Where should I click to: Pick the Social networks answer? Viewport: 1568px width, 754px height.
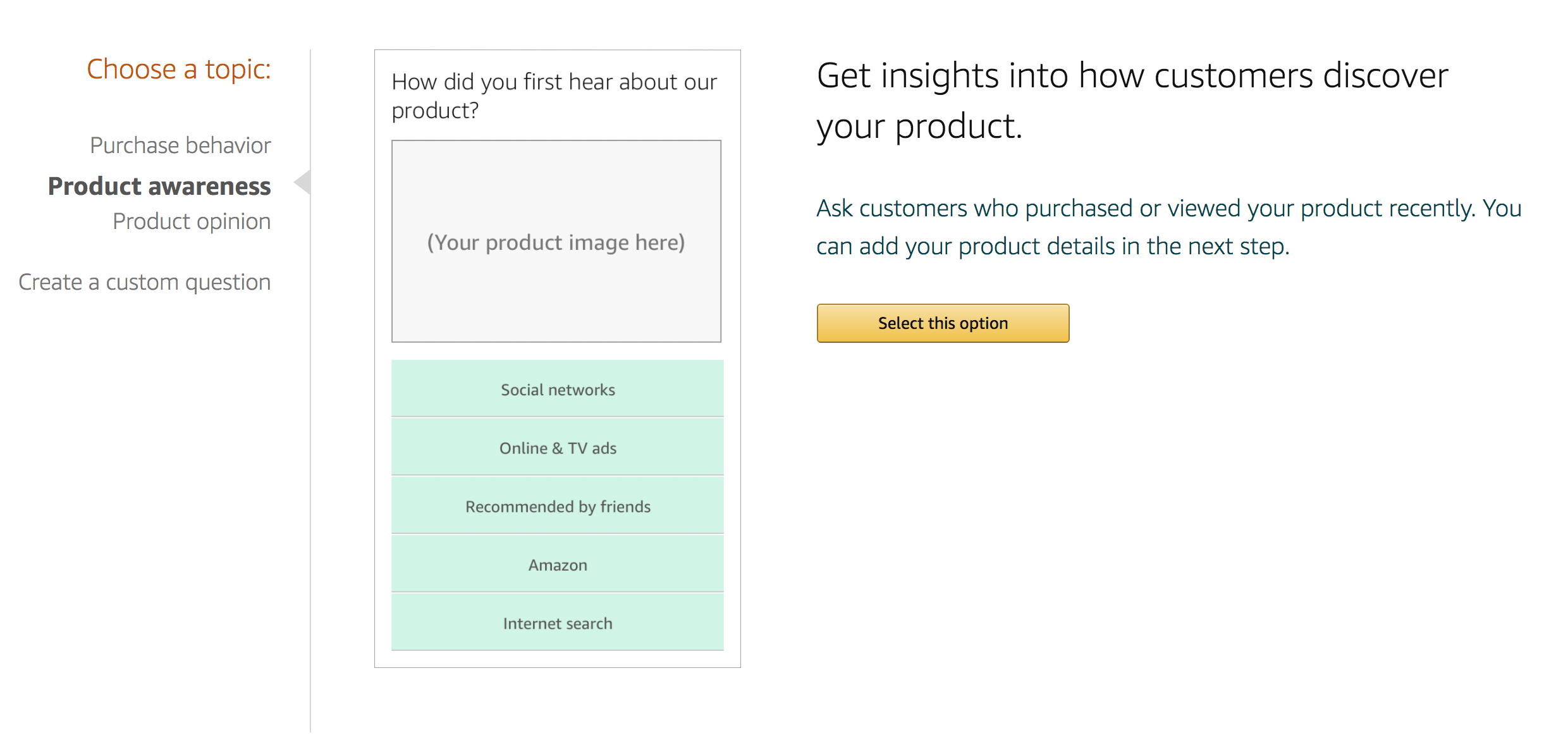(558, 389)
